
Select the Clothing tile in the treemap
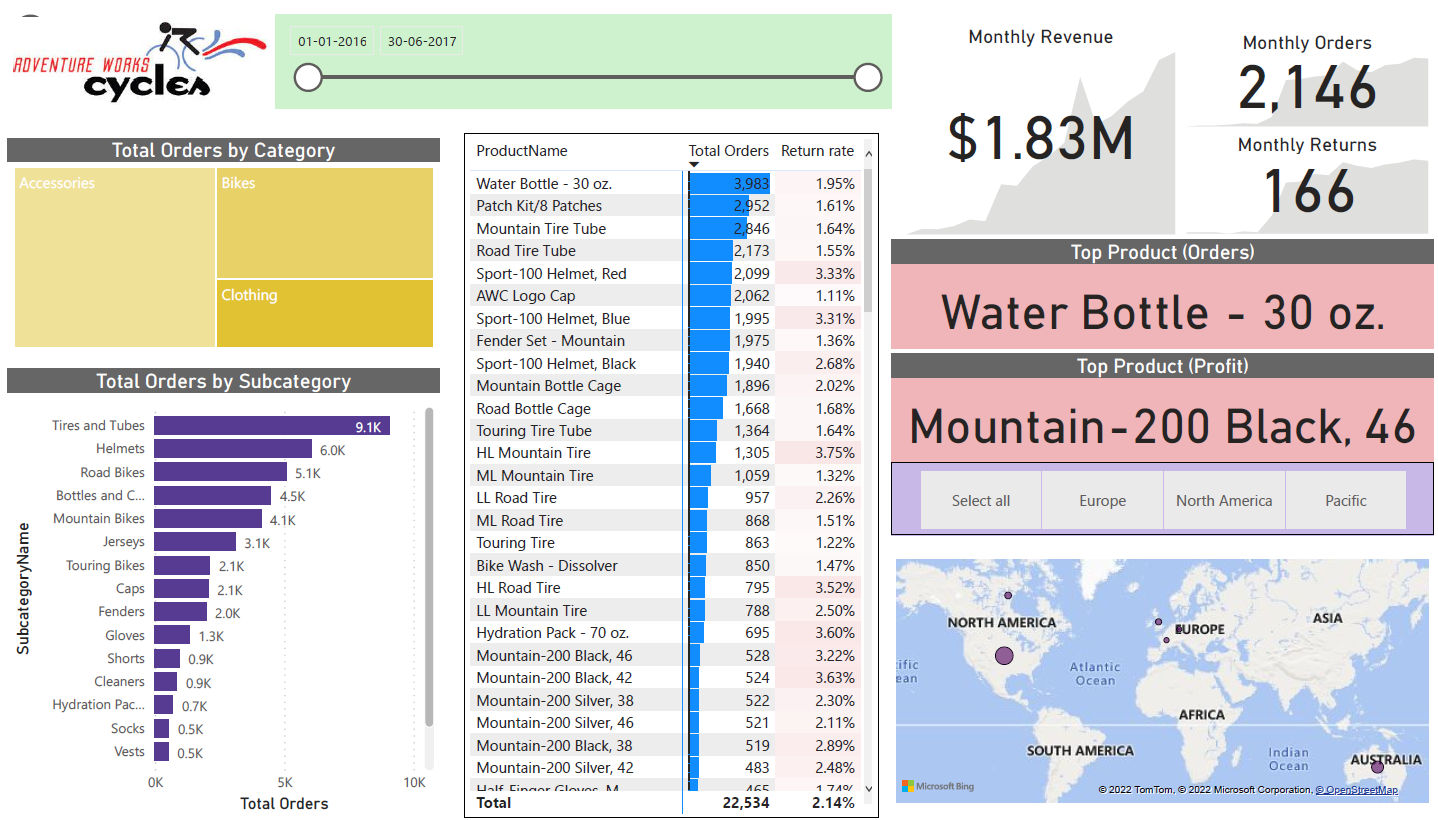pyautogui.click(x=324, y=313)
